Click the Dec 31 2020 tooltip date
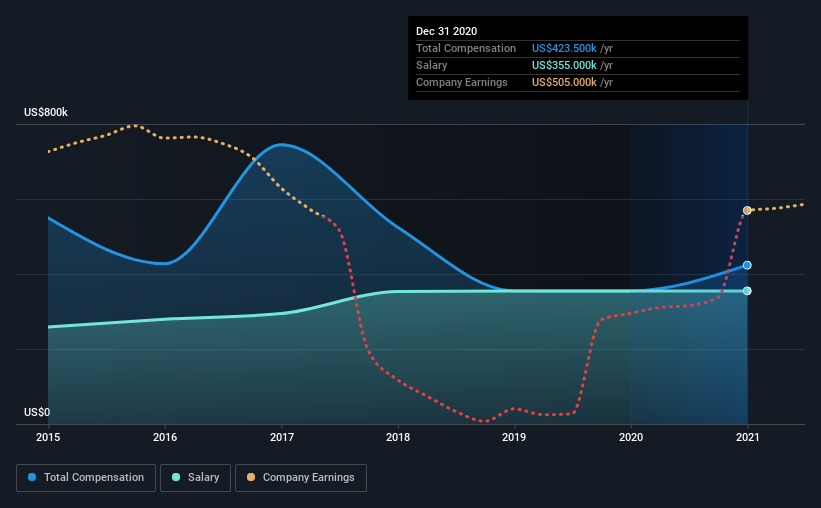 [446, 31]
